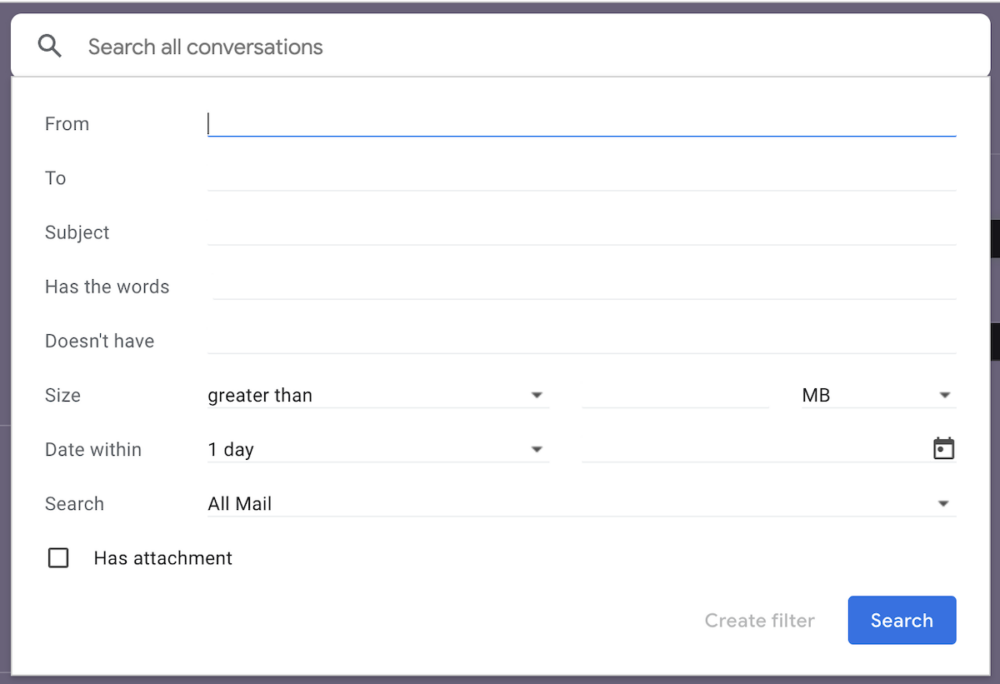
Task: Click the search magnifier icon
Action: pyautogui.click(x=49, y=45)
